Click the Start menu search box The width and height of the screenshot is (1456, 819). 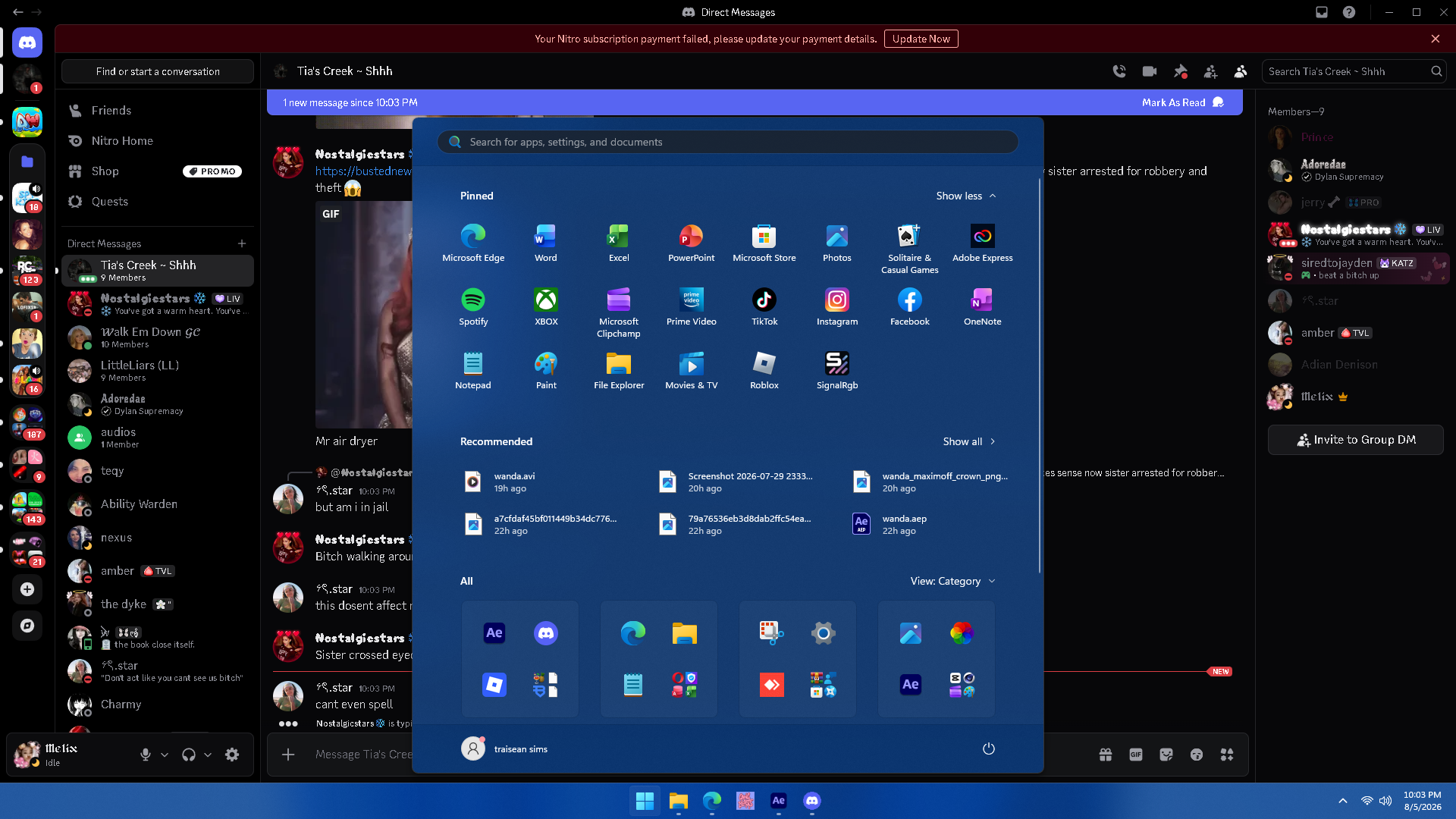click(x=728, y=142)
